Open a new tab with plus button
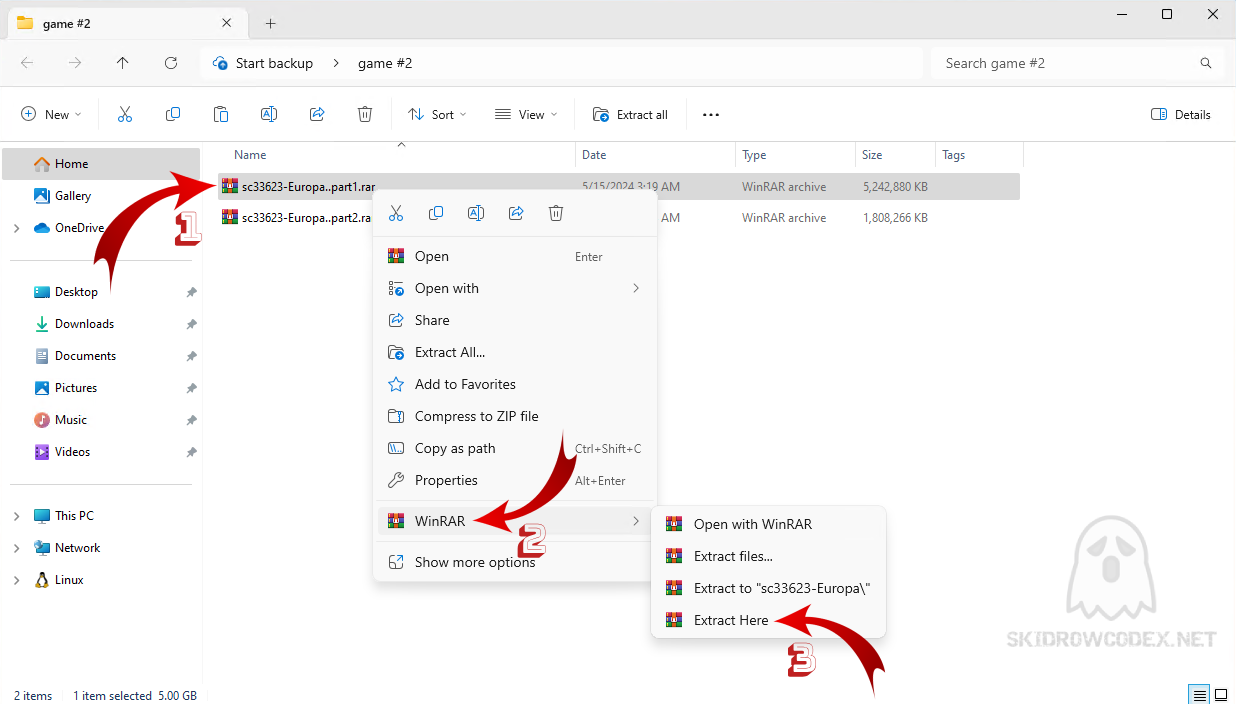 pos(270,23)
